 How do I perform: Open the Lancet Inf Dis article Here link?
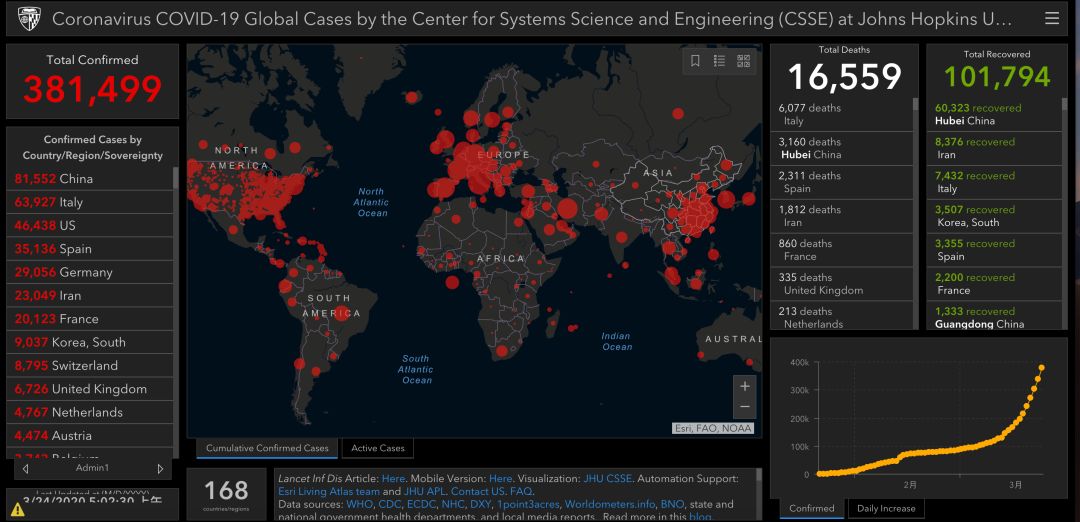[393, 478]
